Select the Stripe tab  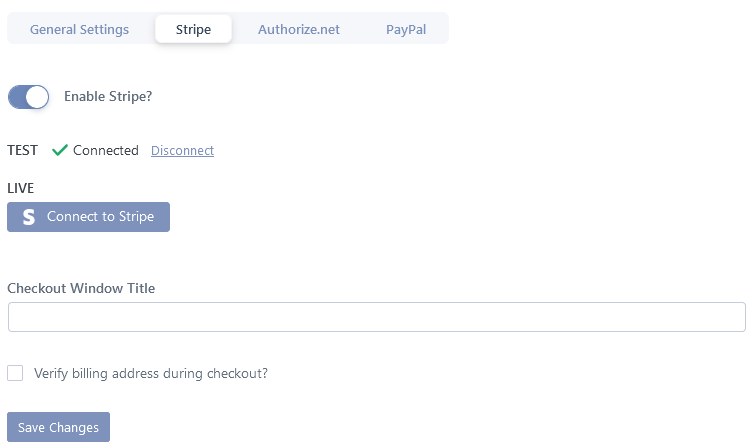[x=193, y=29]
